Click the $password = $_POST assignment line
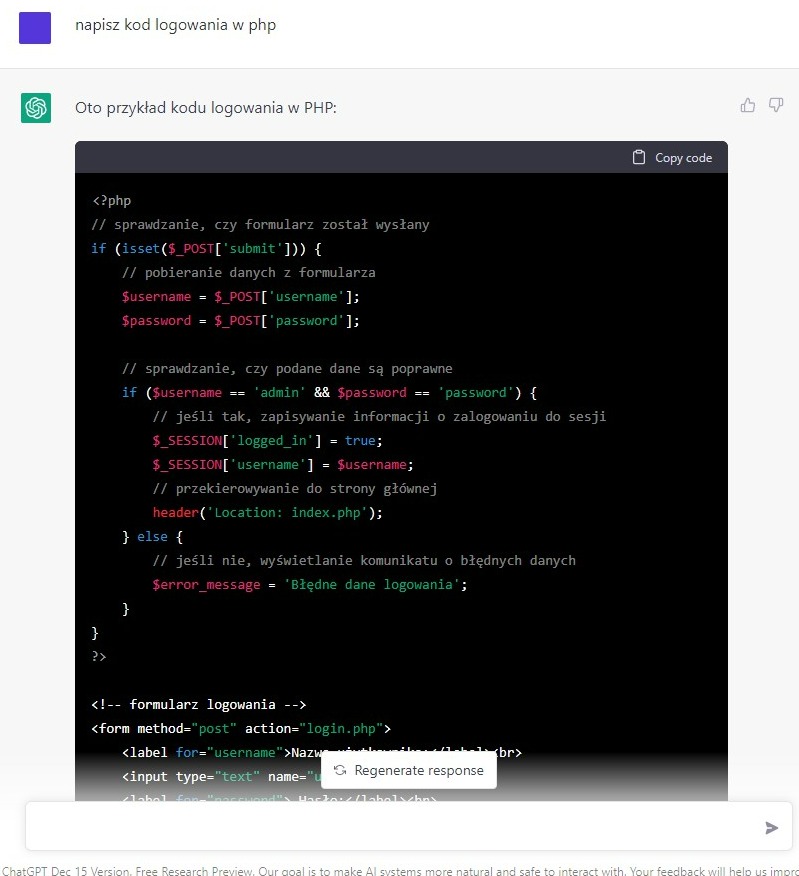 coord(240,321)
